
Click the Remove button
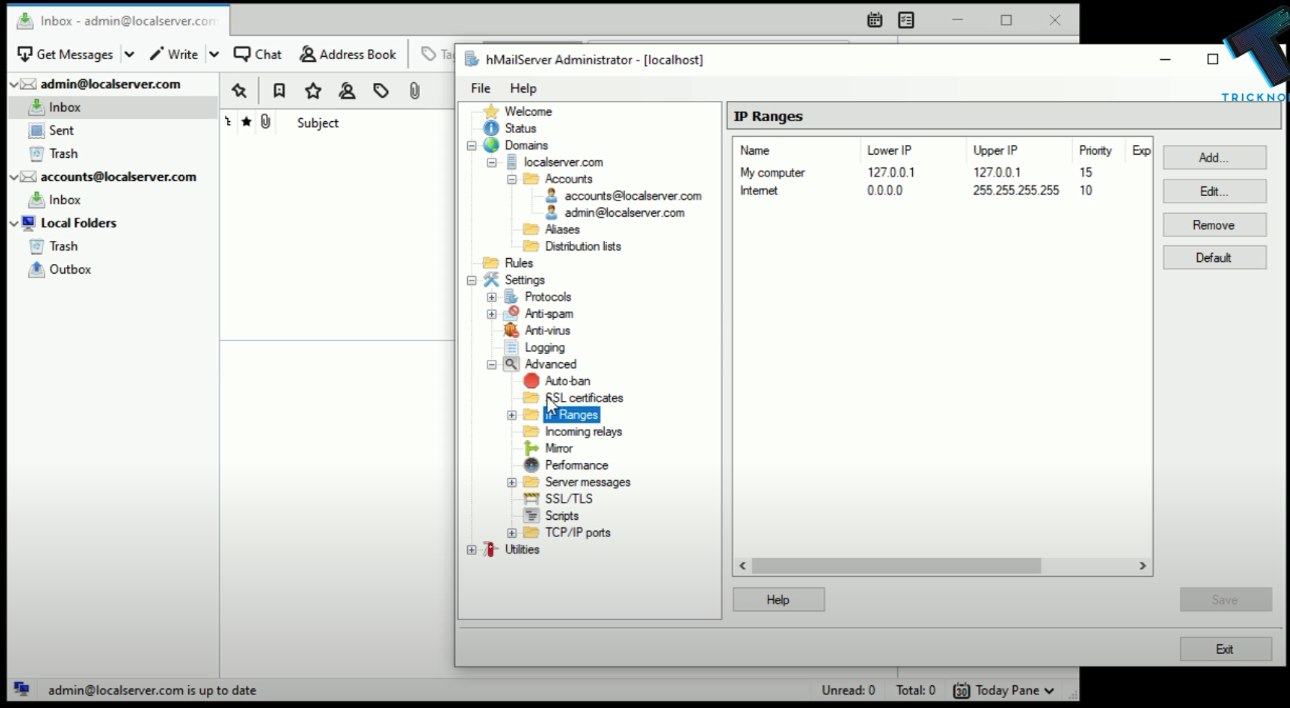[1214, 225]
